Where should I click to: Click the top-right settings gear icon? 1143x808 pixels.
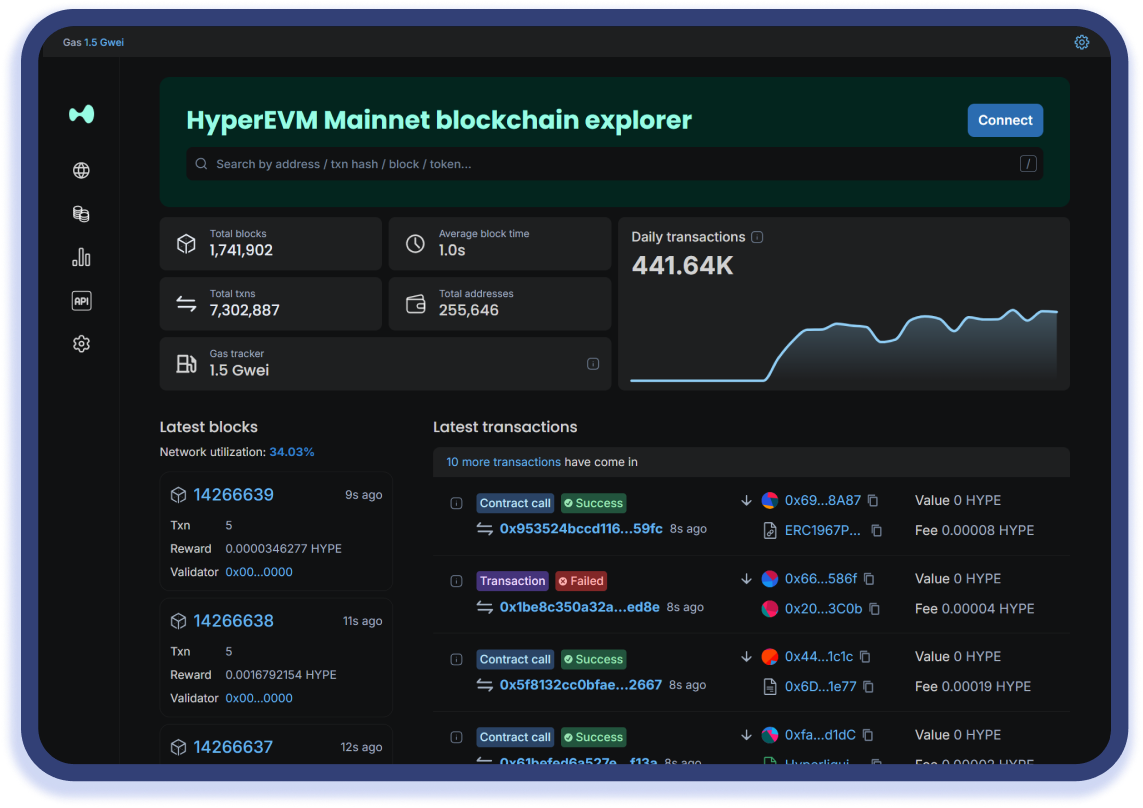[x=1081, y=42]
